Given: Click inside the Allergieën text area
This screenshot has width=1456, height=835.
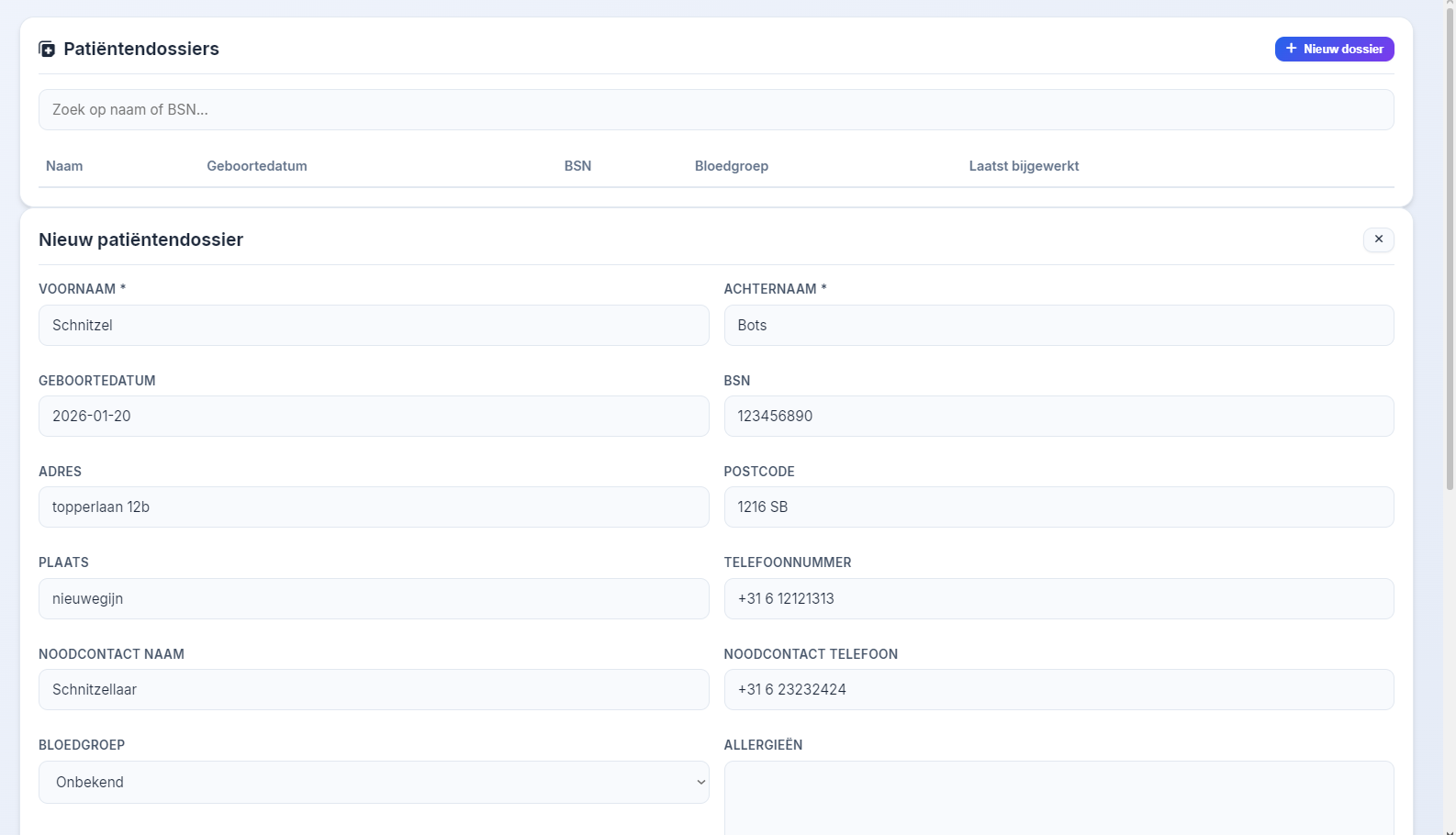Looking at the screenshot, I should tap(1058, 798).
